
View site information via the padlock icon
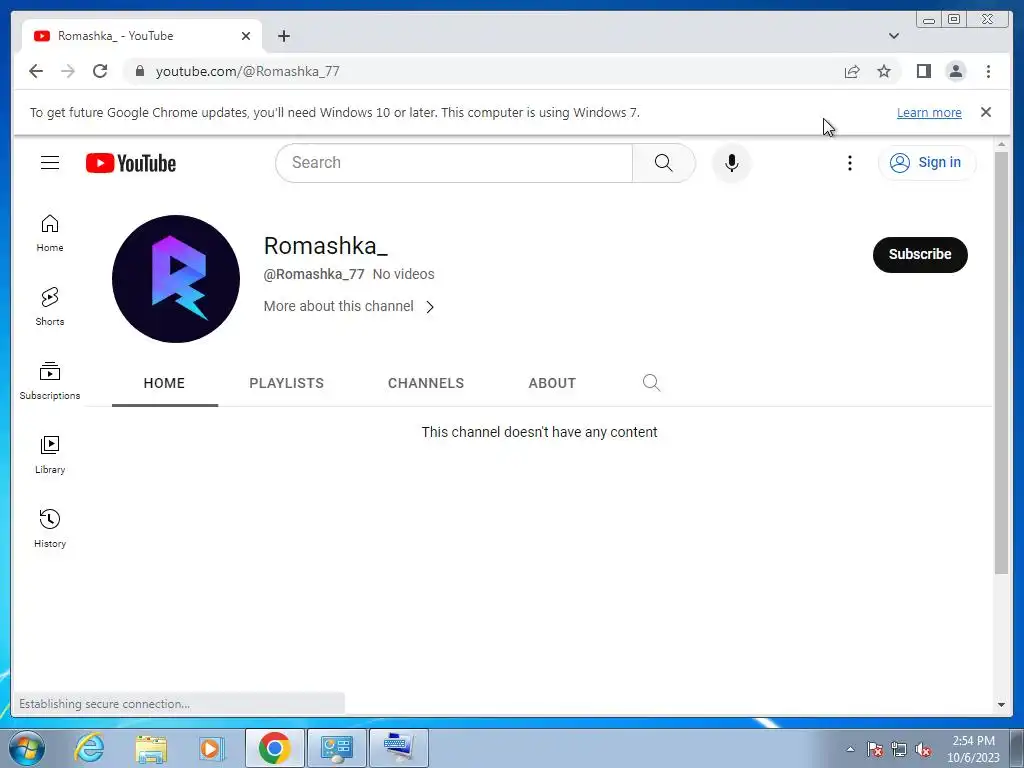point(140,71)
